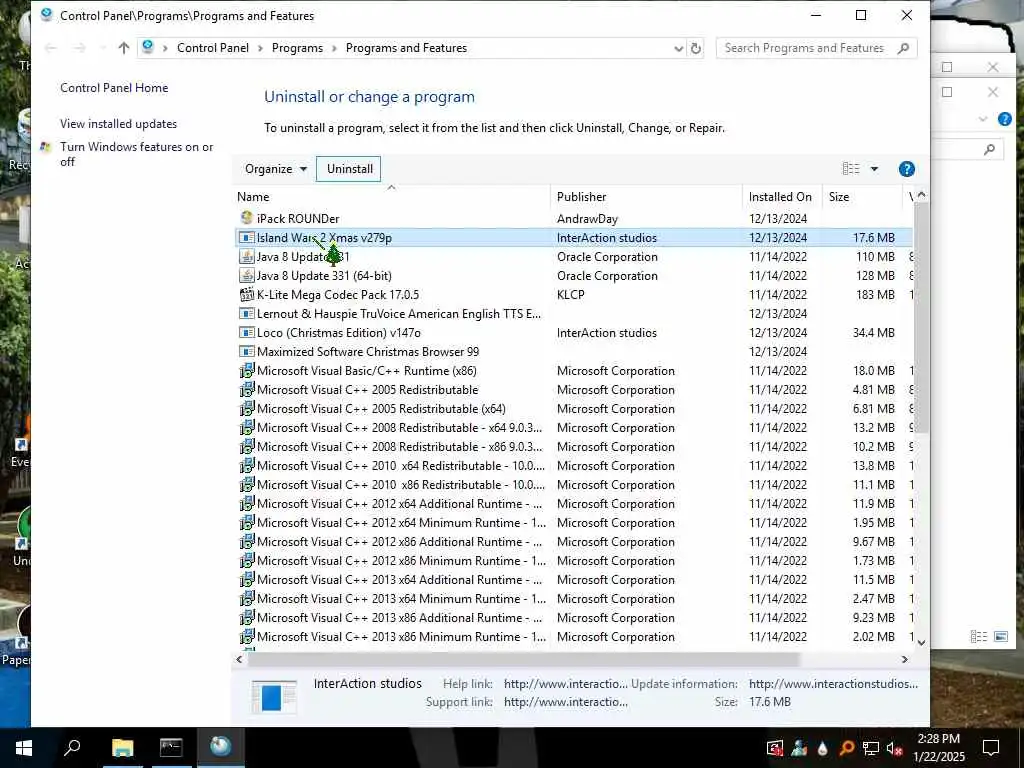
Task: Select Visual C++ 2012 x86 Additional Runtime
Action: (x=573, y=541)
